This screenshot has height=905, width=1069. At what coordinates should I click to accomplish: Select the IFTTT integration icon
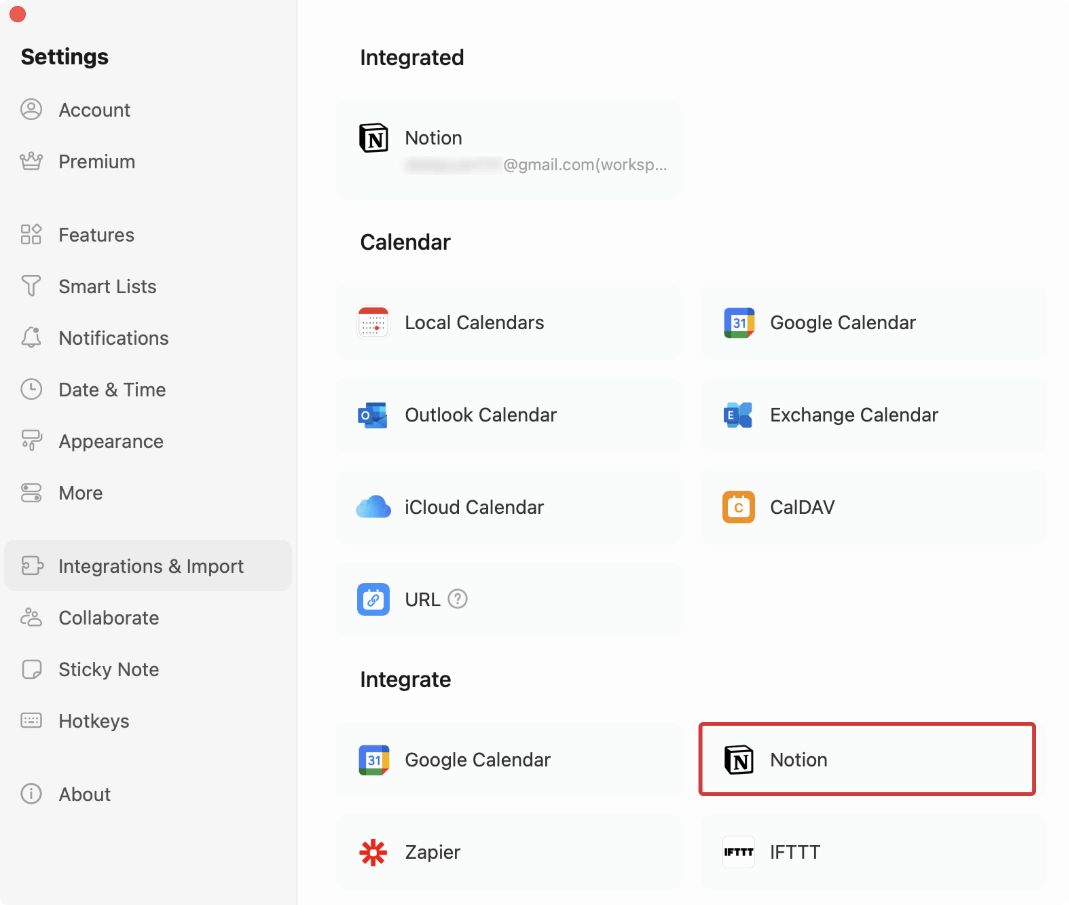[738, 852]
